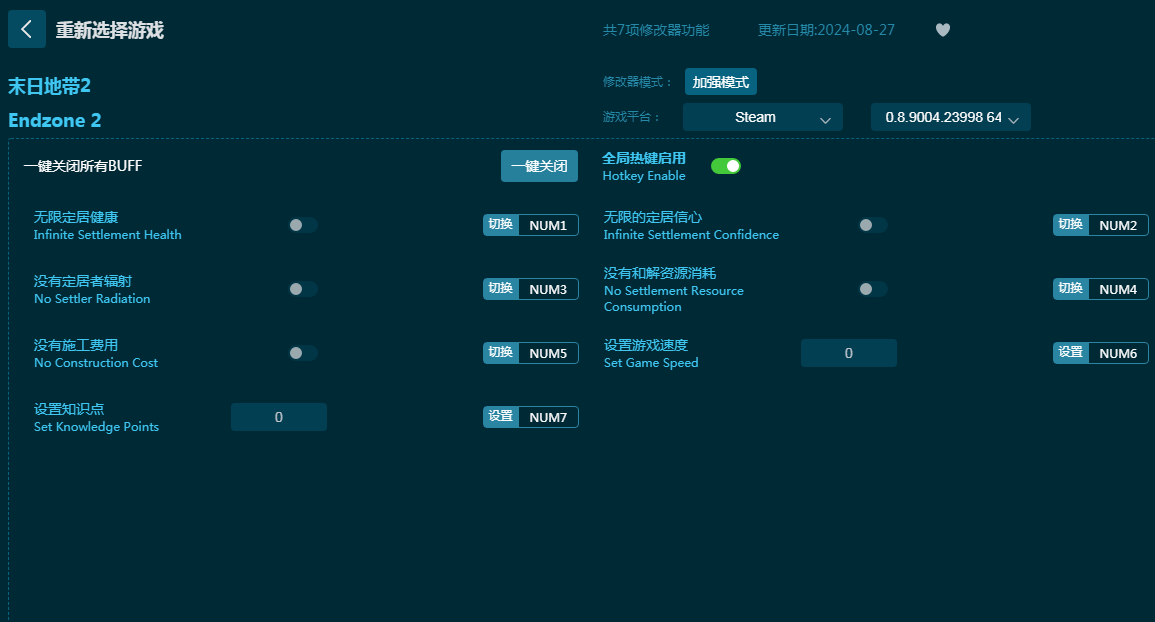The image size is (1155, 622).
Task: Click the NUM2 hotkey binding
Action: (x=1117, y=225)
